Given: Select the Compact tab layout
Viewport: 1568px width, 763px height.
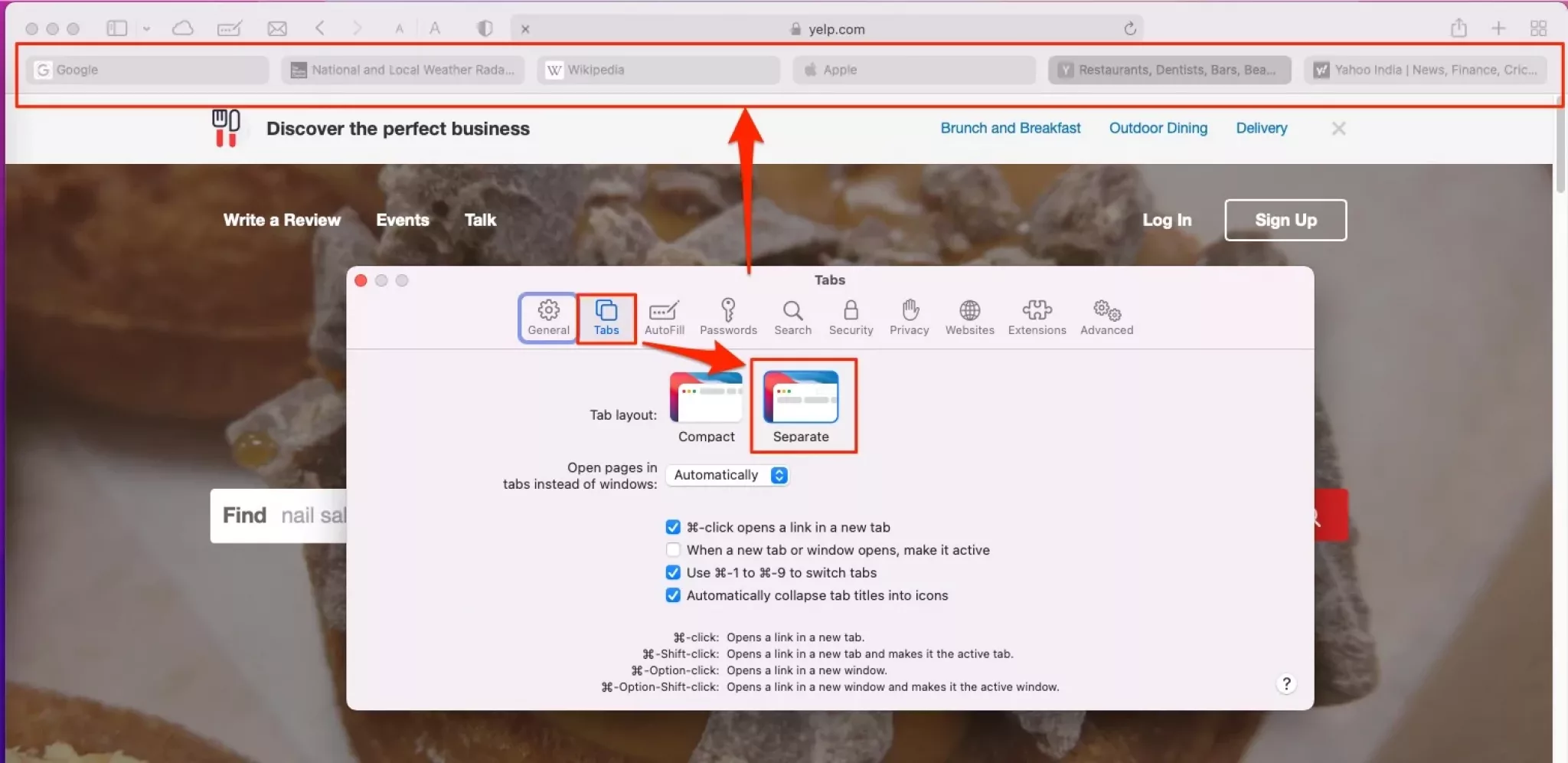Looking at the screenshot, I should tap(706, 406).
